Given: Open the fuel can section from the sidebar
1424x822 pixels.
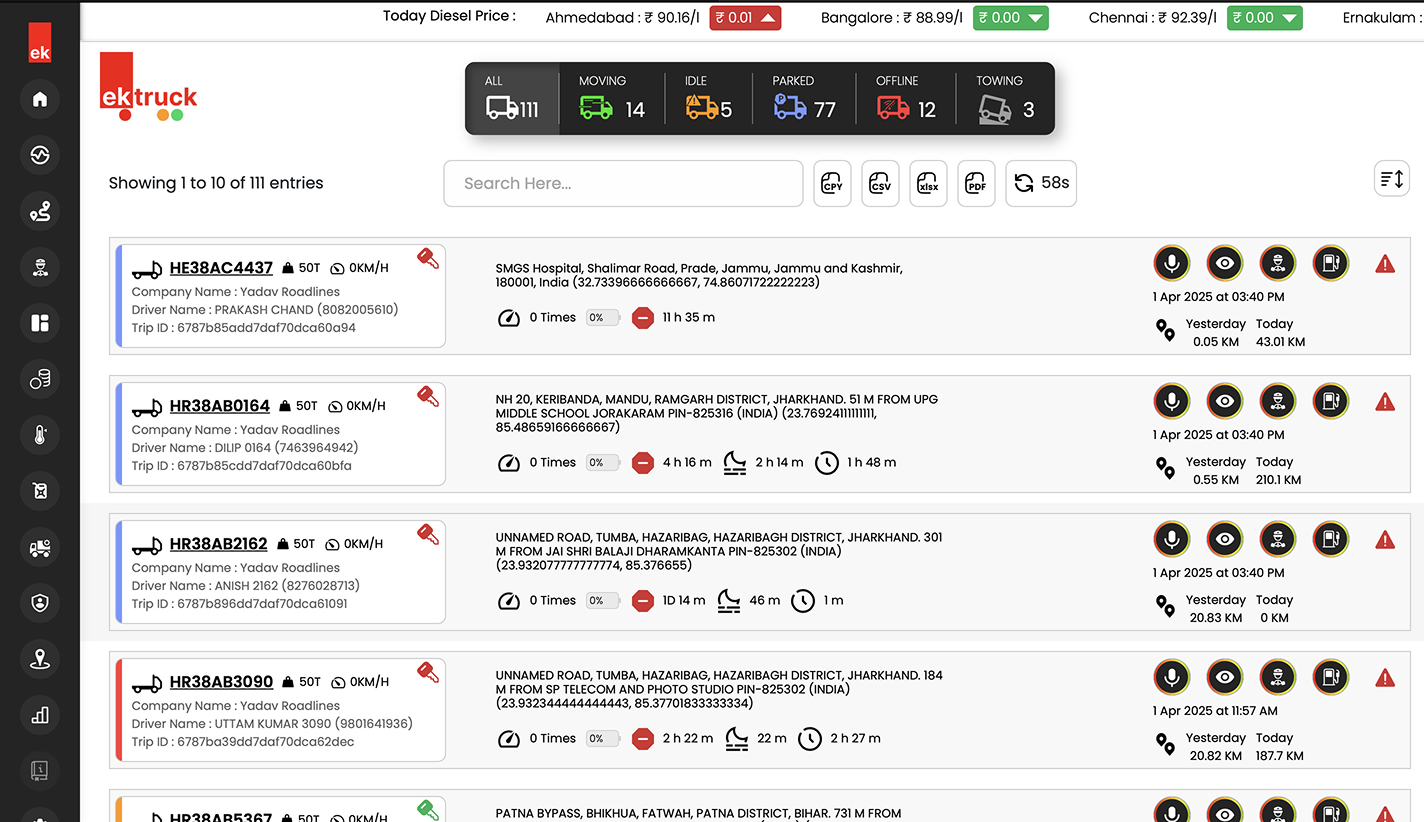Looking at the screenshot, I should [40, 491].
